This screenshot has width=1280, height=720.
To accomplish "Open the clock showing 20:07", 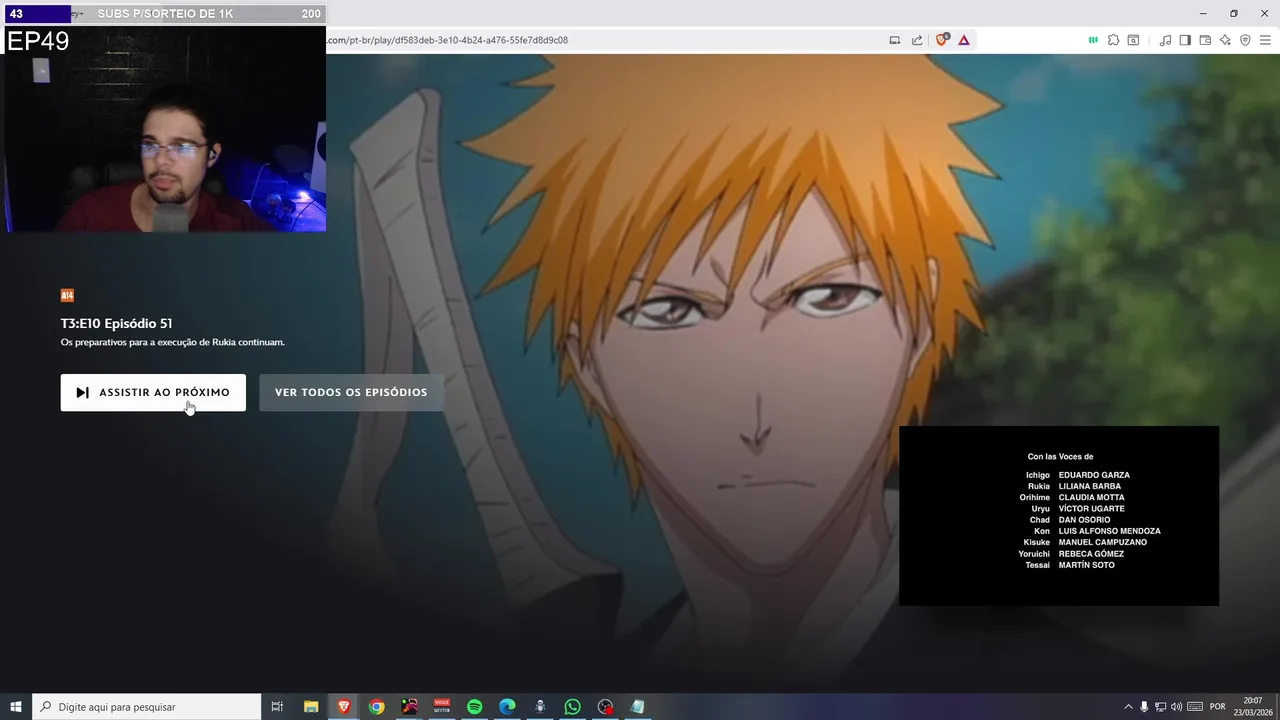I will (x=1253, y=707).
